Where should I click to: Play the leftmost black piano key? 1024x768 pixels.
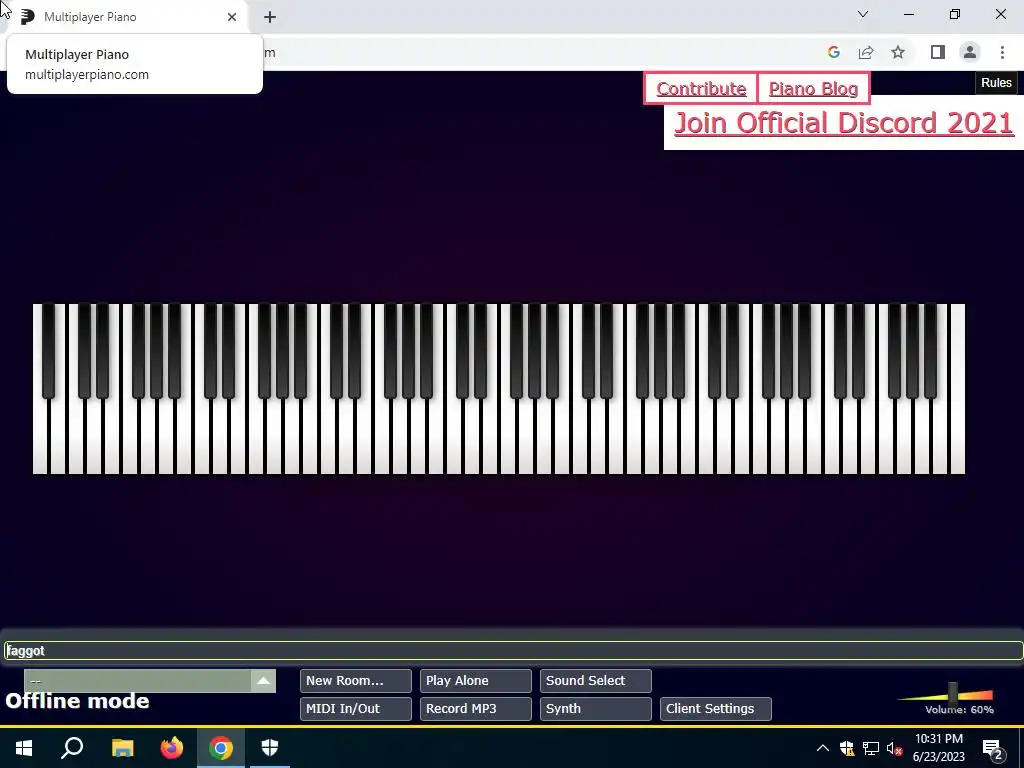pos(48,351)
